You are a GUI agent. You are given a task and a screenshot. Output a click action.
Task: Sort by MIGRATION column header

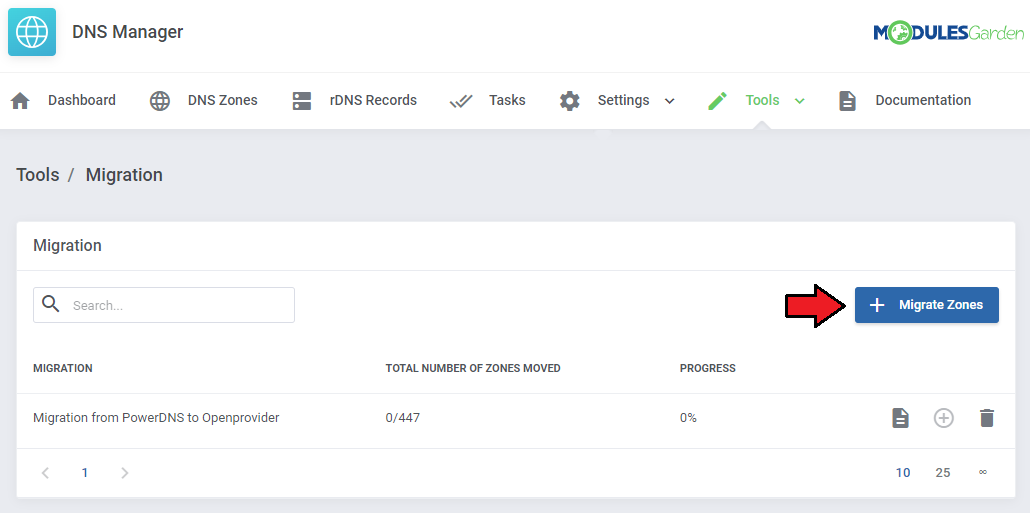click(63, 368)
